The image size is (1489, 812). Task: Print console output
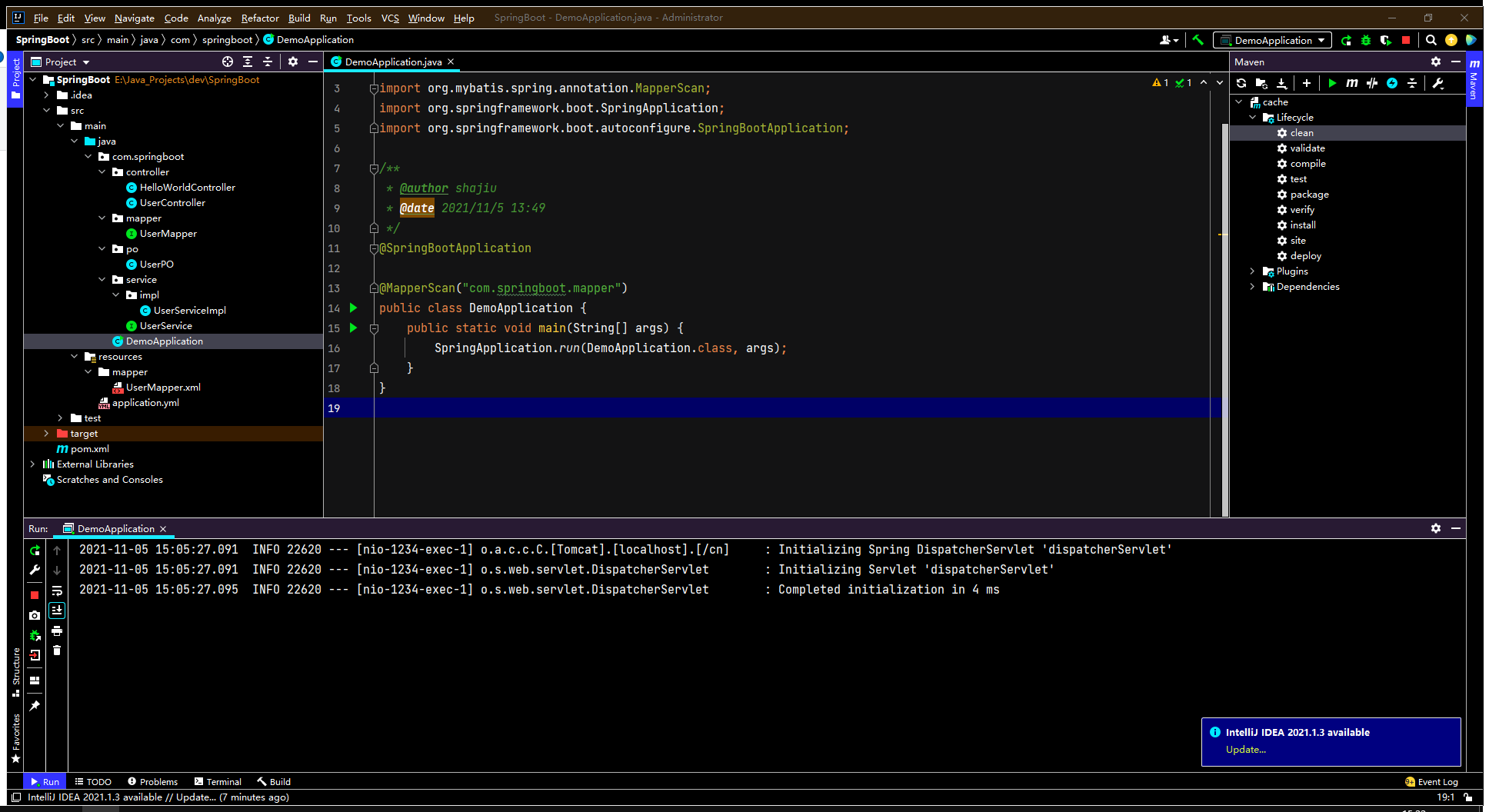click(57, 631)
